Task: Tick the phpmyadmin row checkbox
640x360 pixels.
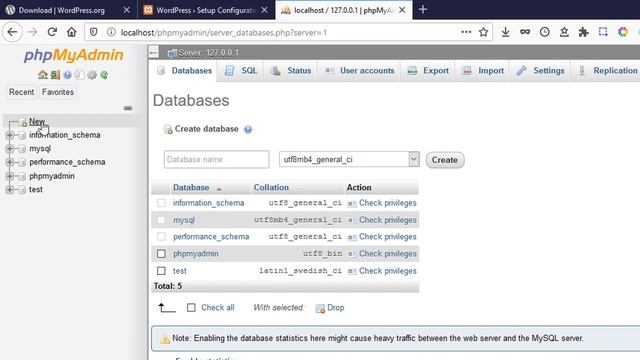Action: 161,254
